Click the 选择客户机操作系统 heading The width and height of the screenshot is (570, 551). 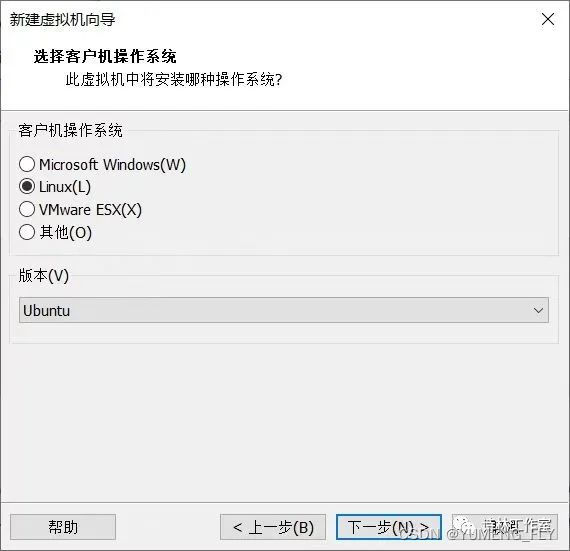[x=105, y=56]
